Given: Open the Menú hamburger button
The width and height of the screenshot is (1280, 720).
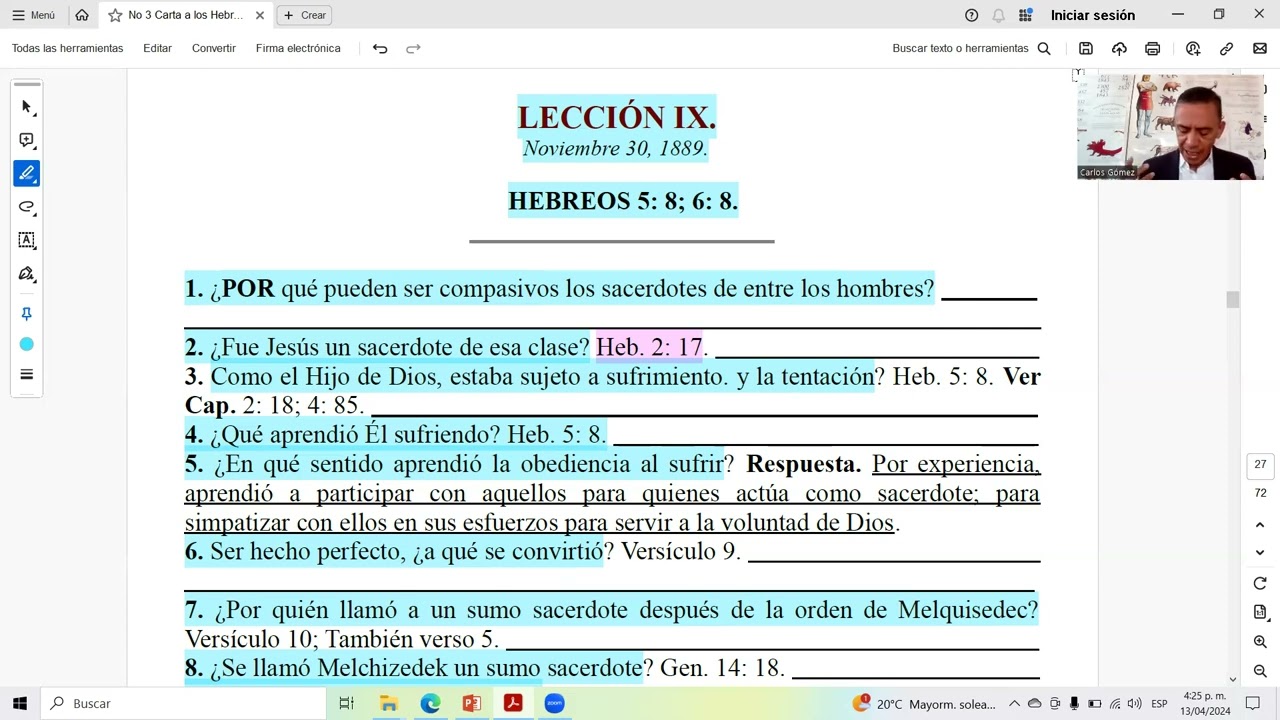Looking at the screenshot, I should click(33, 15).
